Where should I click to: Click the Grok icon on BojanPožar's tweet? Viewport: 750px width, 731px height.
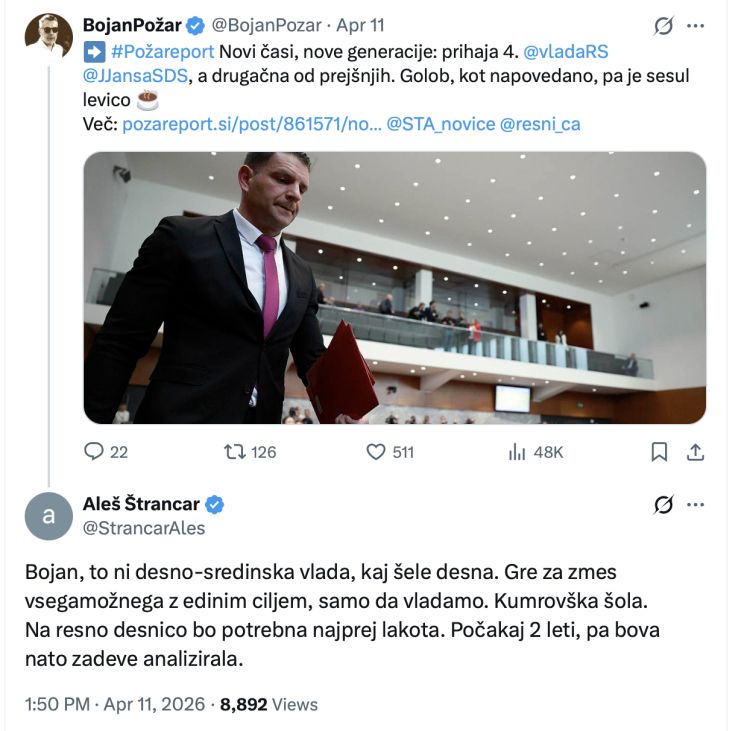[x=663, y=25]
